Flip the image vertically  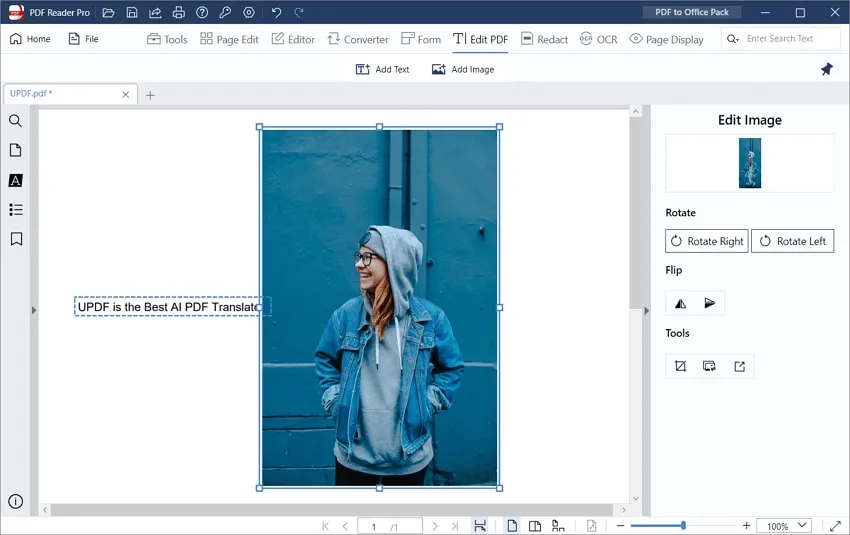[710, 303]
